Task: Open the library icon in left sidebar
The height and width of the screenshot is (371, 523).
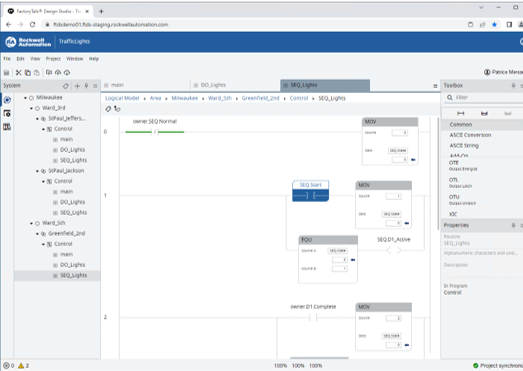Action: [7, 127]
